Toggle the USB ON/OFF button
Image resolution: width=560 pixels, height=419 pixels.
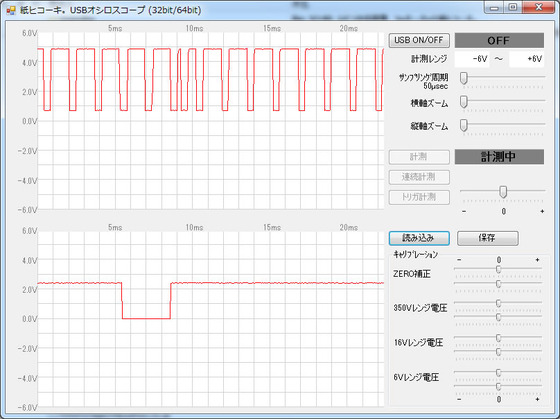419,40
